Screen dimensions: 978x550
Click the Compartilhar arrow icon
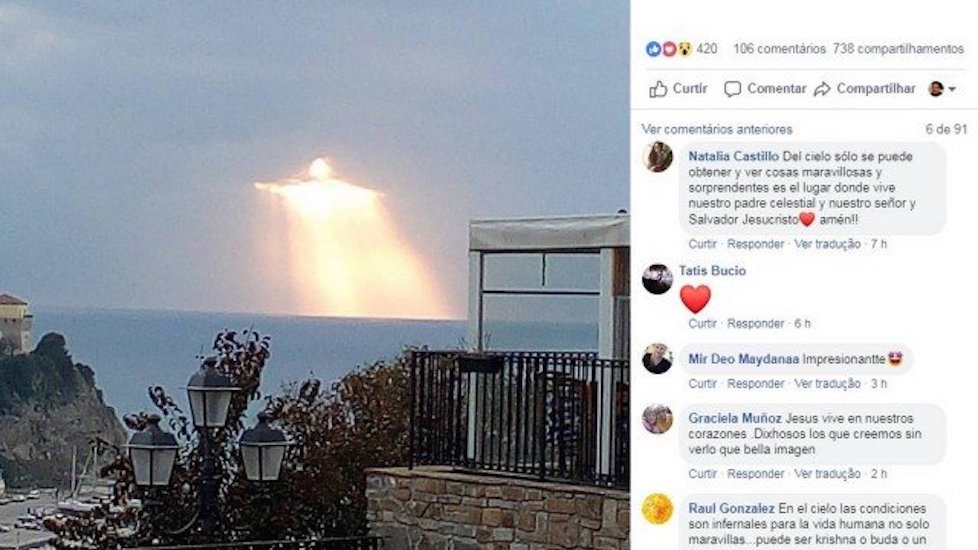(822, 89)
